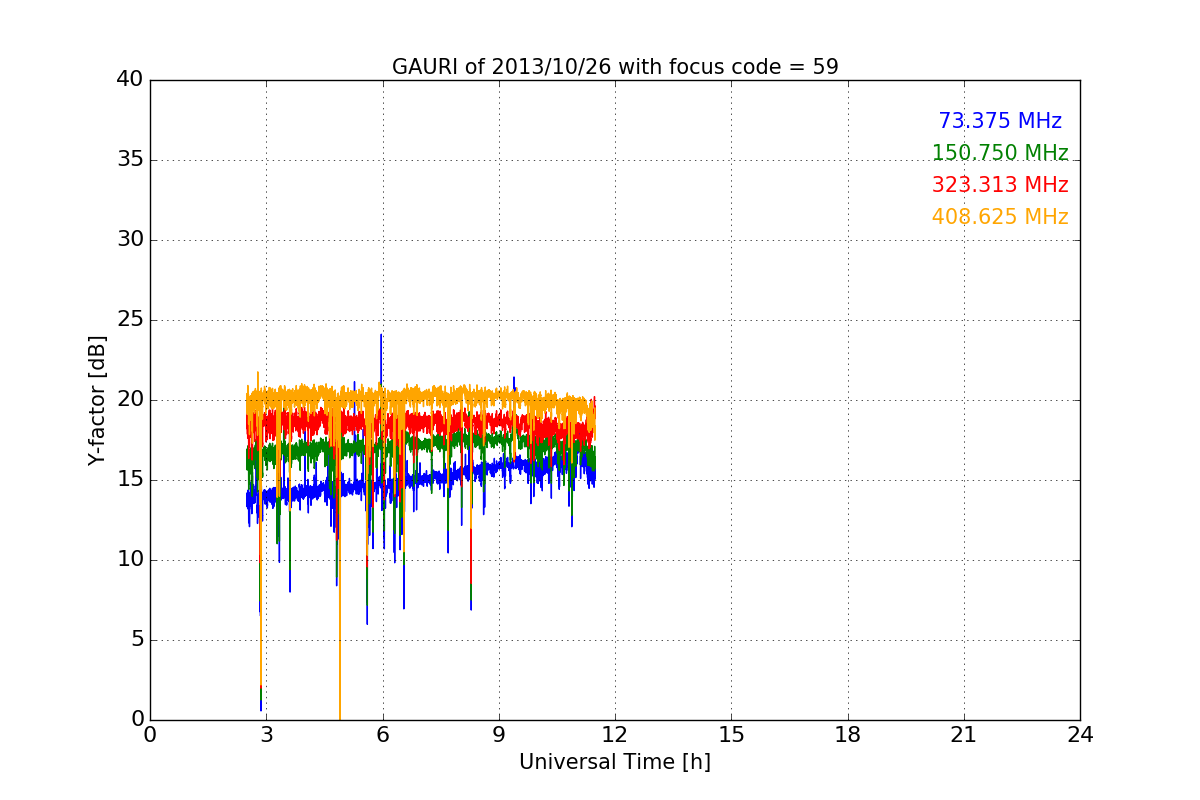The image size is (1200, 800).
Task: Select the y-axis tick label 40
Action: 130,80
